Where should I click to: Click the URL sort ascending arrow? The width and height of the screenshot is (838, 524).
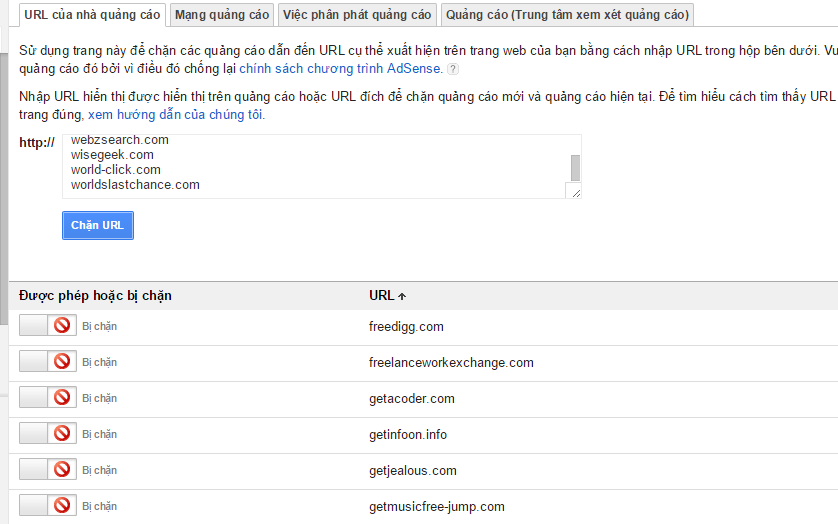[x=402, y=296]
